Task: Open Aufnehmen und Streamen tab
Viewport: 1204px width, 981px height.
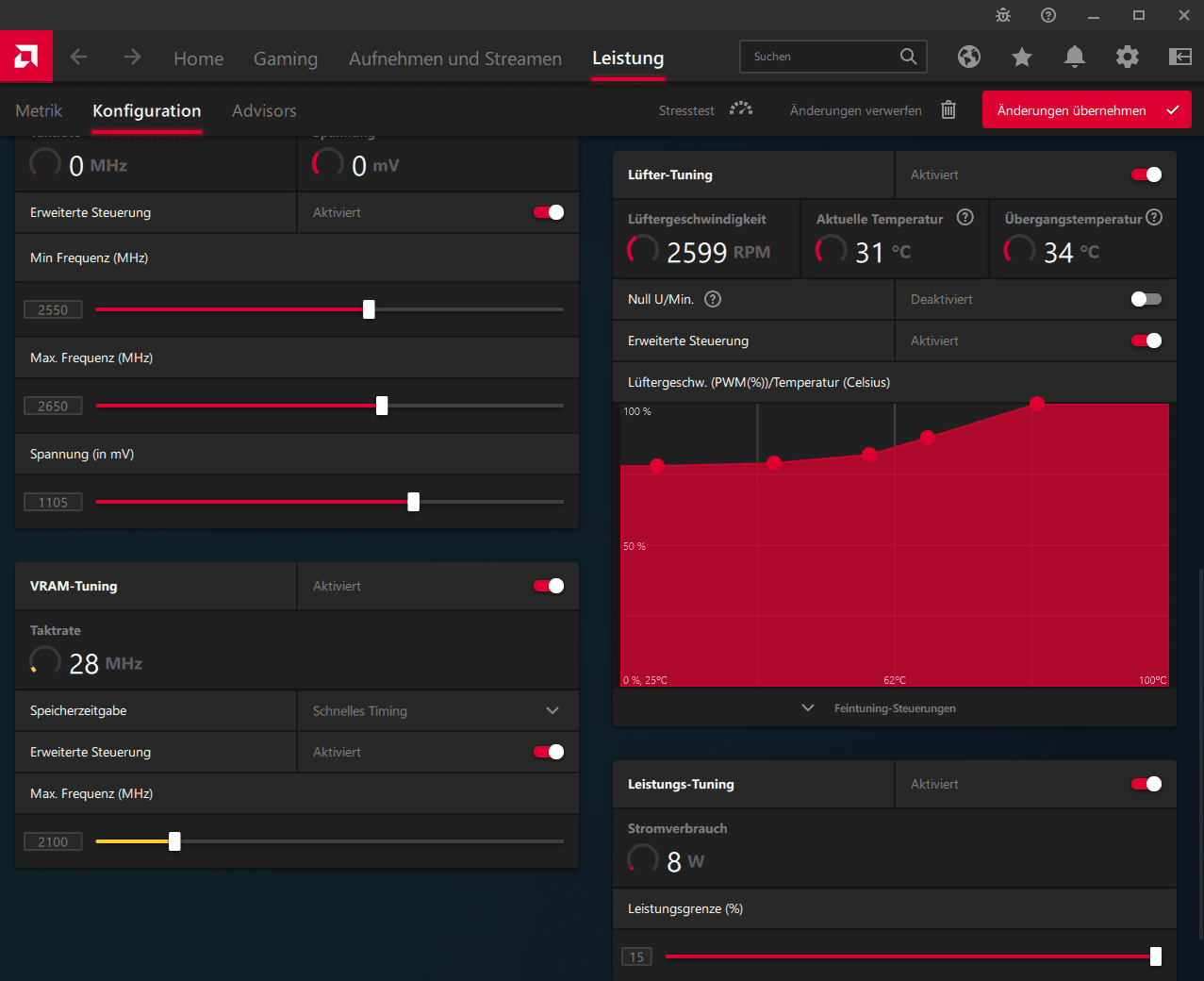Action: click(x=455, y=58)
